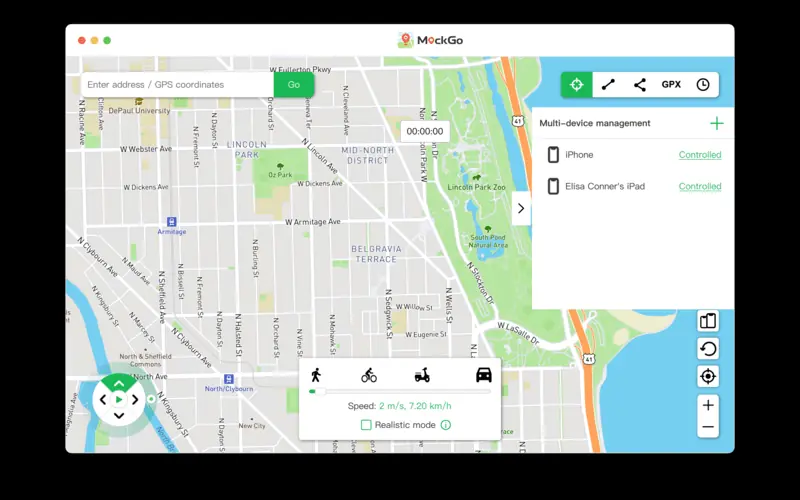Image resolution: width=800 pixels, height=500 pixels.
Task: Select the teleport mode target icon
Action: (x=577, y=85)
